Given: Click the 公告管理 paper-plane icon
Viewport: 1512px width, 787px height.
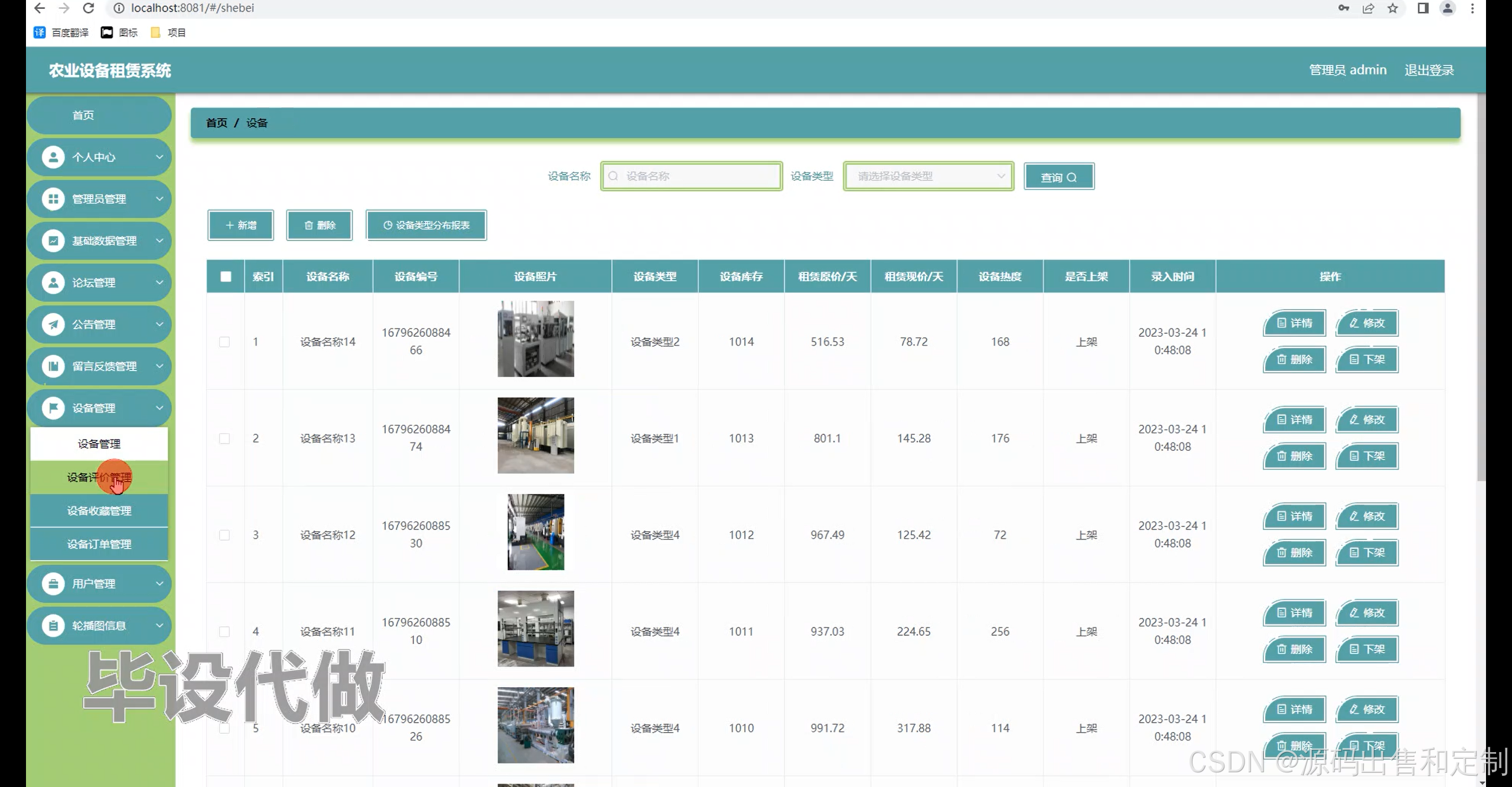Looking at the screenshot, I should coord(53,324).
